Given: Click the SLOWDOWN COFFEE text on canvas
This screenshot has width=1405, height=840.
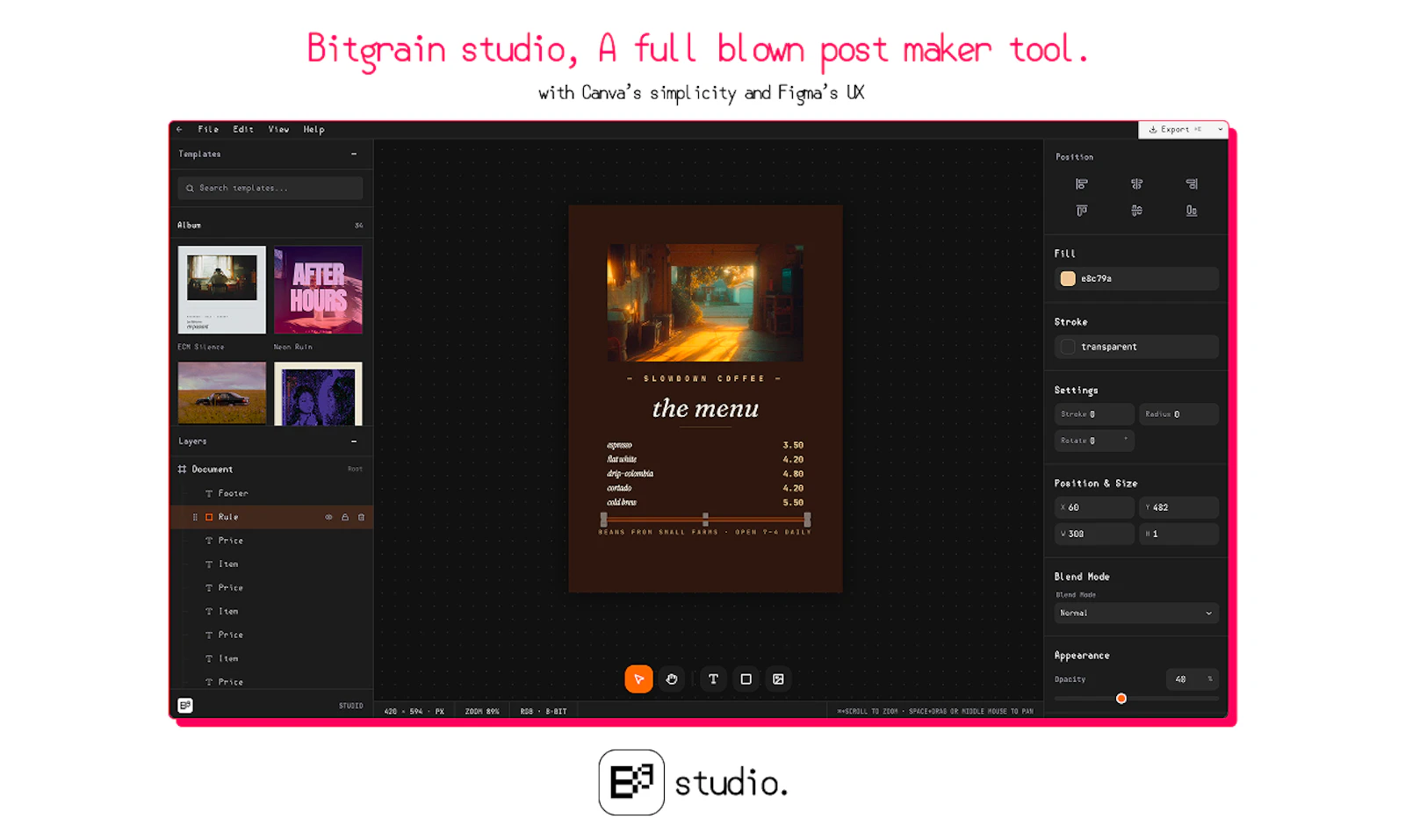Looking at the screenshot, I should tap(704, 378).
